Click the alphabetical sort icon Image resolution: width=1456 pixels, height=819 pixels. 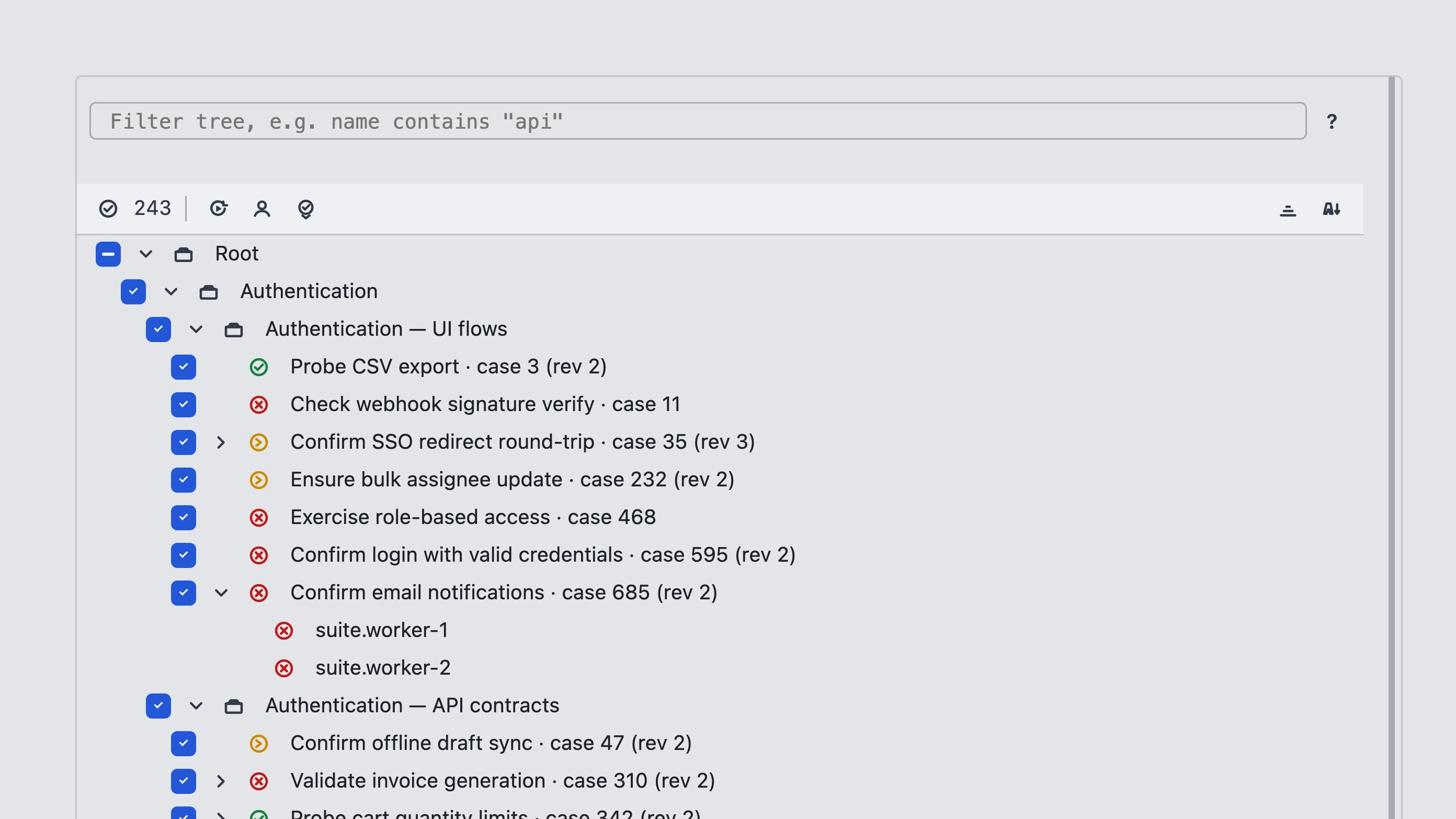1332,209
